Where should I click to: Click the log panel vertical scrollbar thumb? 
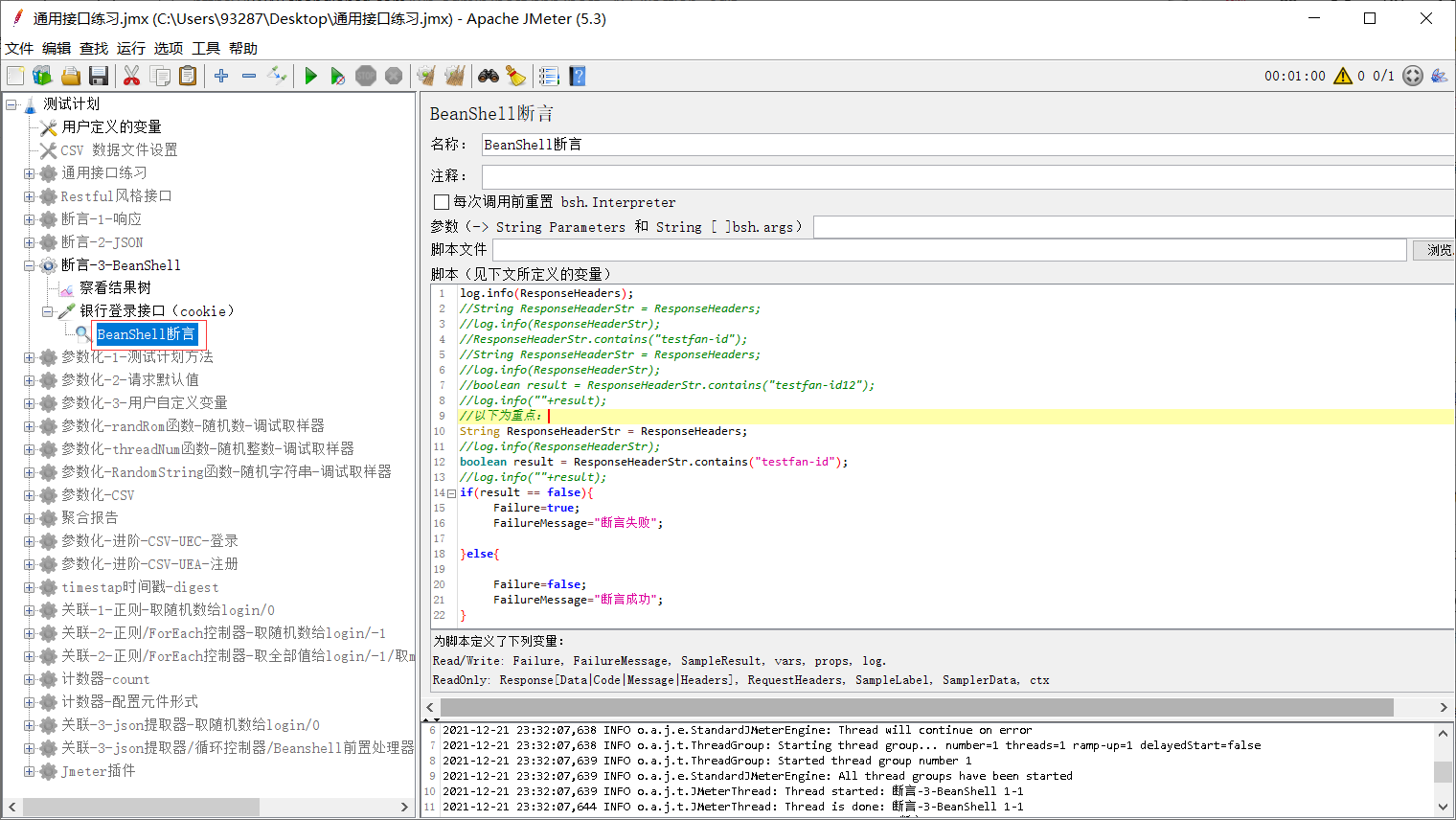1443,772
